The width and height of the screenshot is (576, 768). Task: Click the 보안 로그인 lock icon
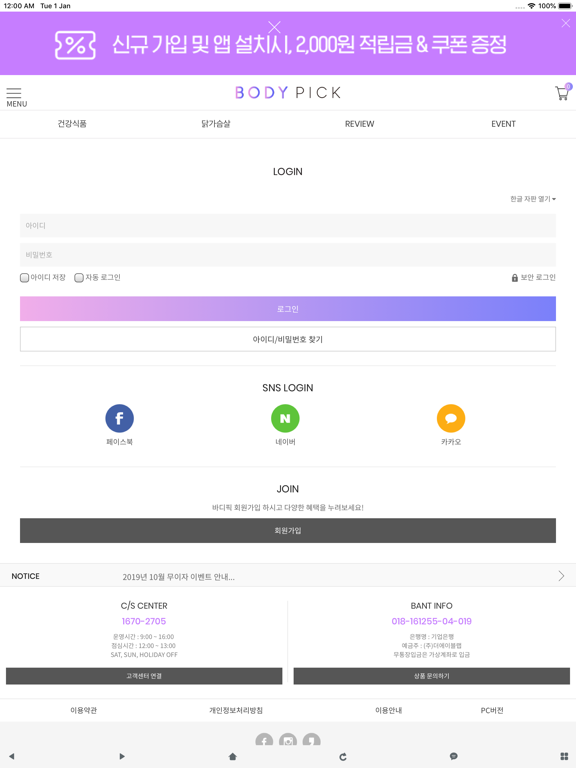515,278
